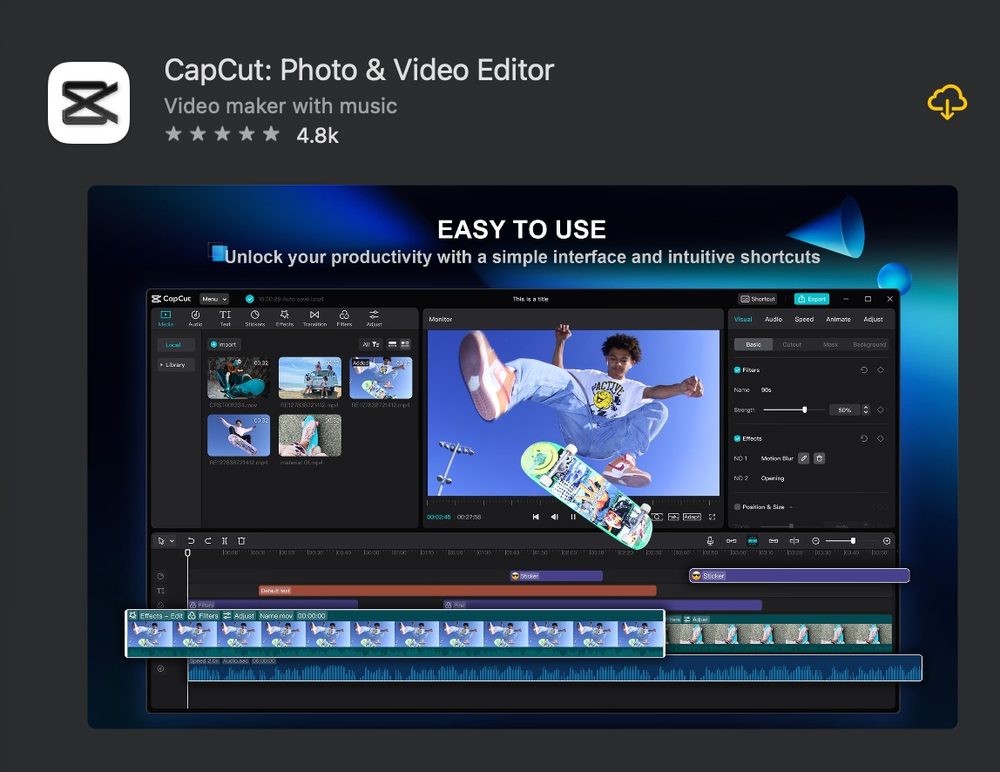Download CapCut via the cloud download icon
Viewport: 1000px width, 772px height.
[x=947, y=102]
